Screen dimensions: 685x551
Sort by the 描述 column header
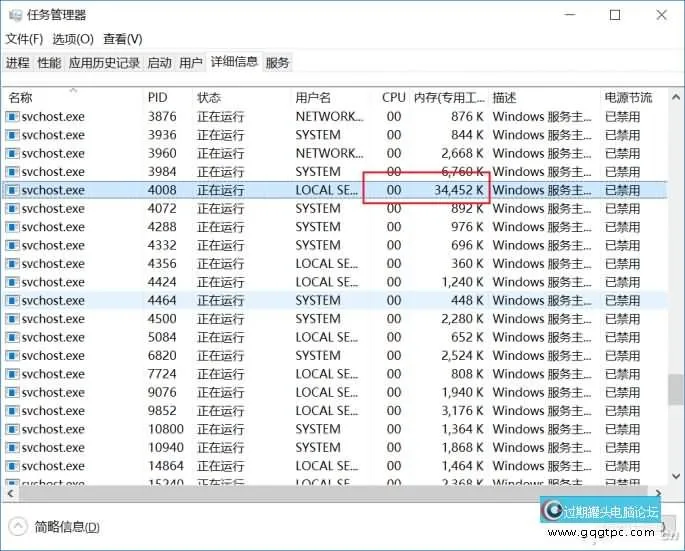point(544,97)
